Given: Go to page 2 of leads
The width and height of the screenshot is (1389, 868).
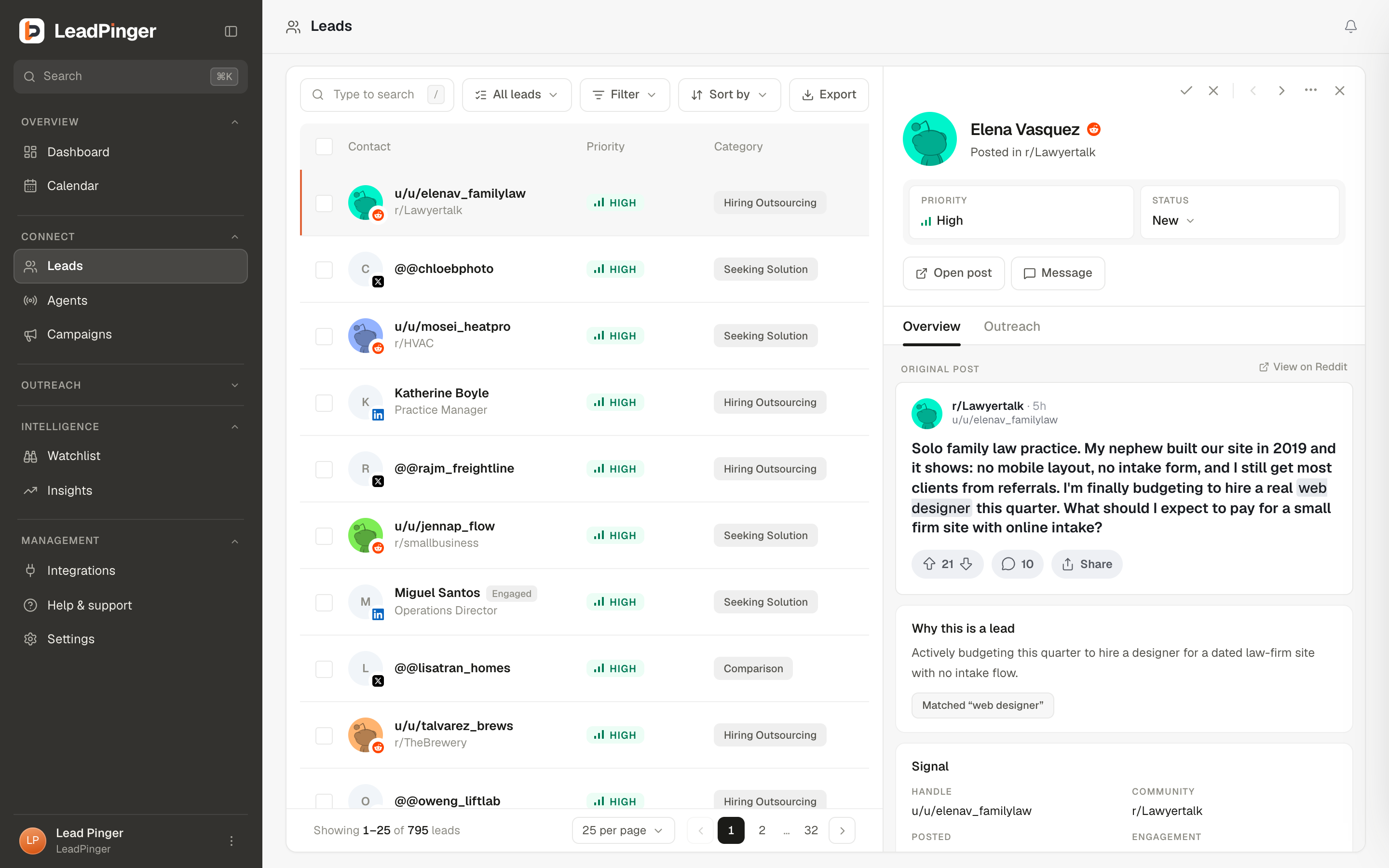Looking at the screenshot, I should (x=762, y=830).
